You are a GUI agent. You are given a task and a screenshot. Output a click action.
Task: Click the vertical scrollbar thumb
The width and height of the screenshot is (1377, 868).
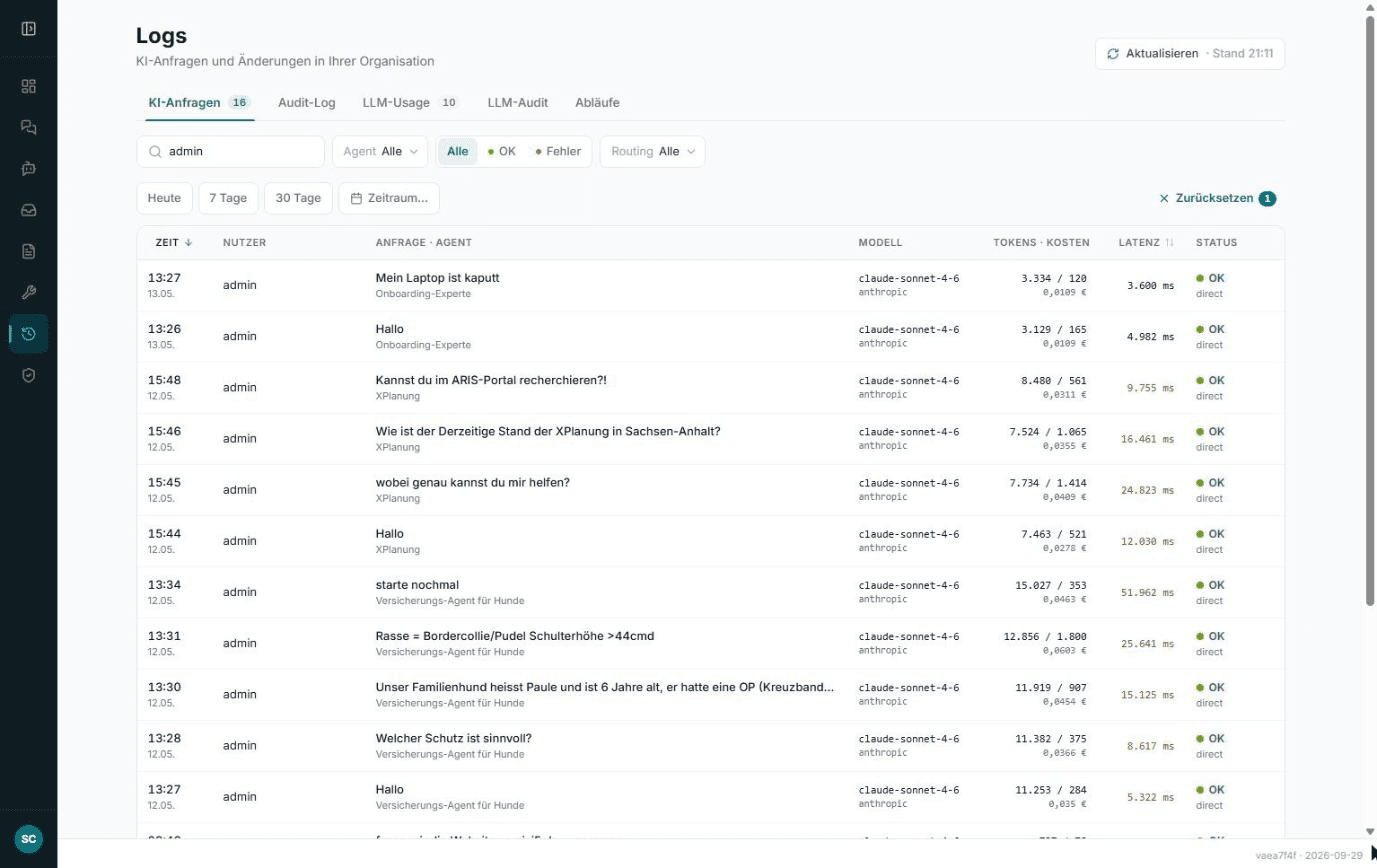point(1371,309)
